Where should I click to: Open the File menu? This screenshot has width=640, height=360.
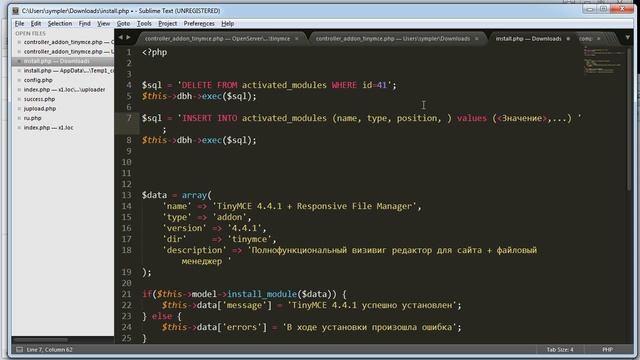click(19, 24)
